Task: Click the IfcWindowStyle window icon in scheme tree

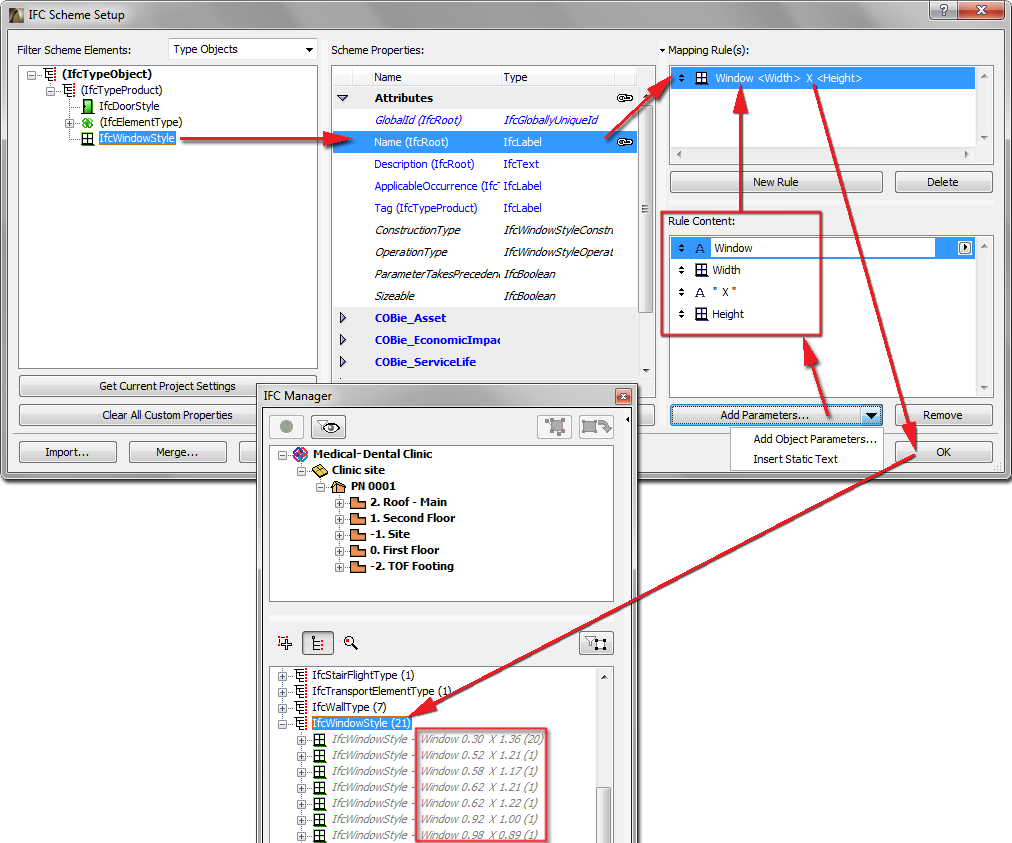Action: (88, 138)
